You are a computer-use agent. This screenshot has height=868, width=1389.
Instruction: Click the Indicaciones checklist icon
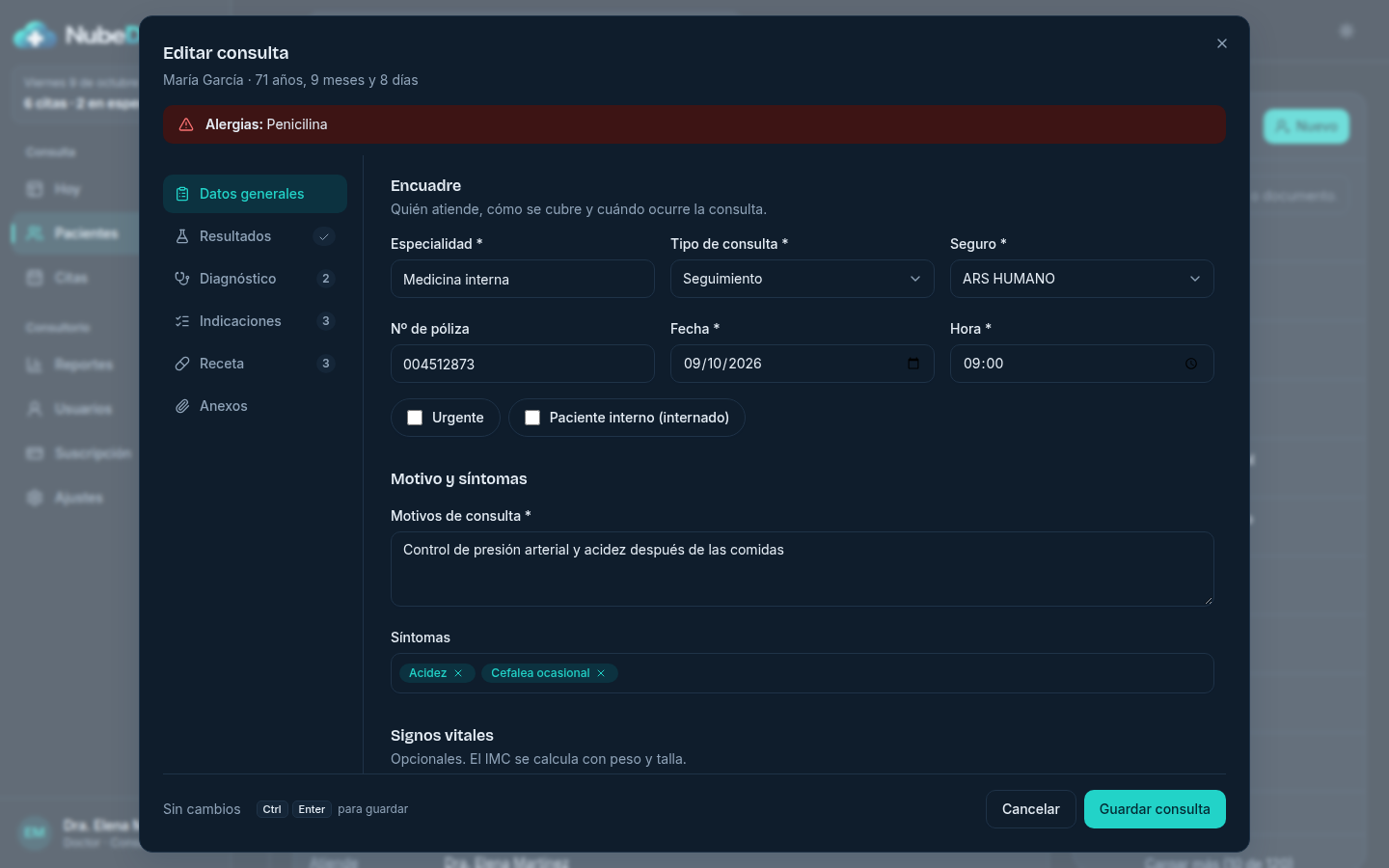[x=182, y=321]
